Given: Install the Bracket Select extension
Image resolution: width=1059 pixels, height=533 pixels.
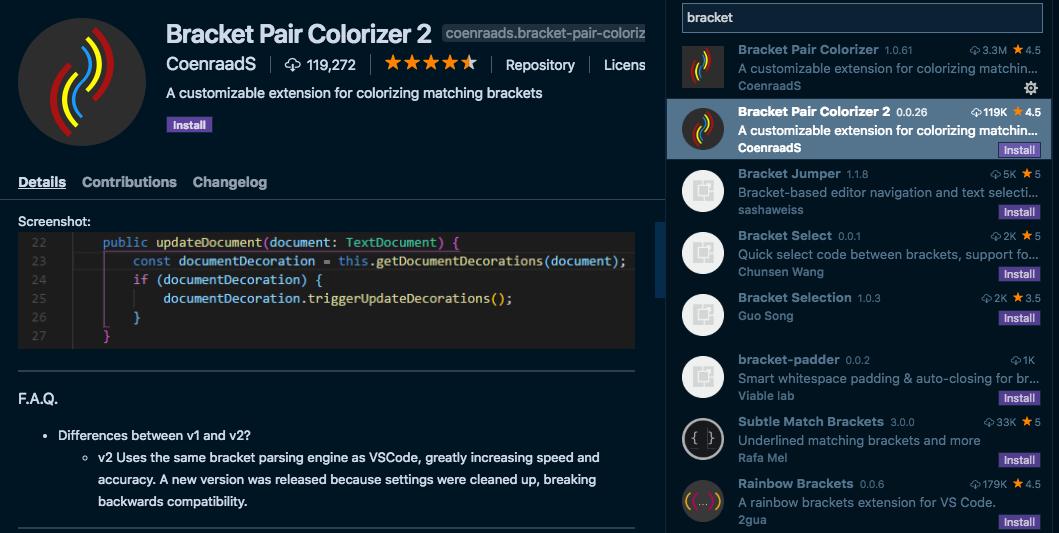Looking at the screenshot, I should click(x=1019, y=274).
